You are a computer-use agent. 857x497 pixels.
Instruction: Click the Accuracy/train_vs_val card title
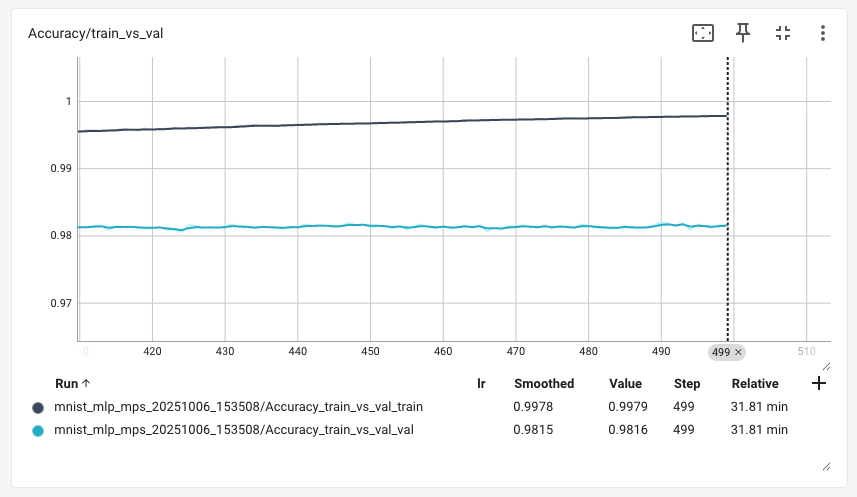(x=95, y=33)
